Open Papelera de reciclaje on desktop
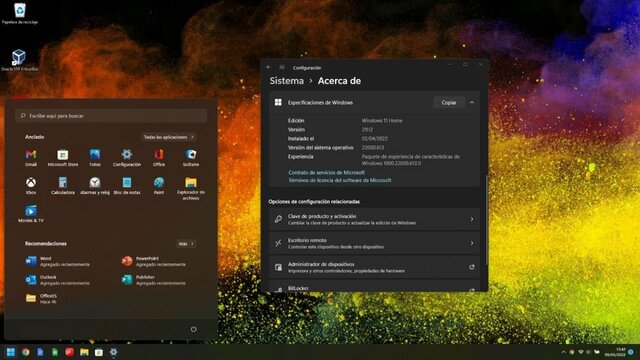This screenshot has width=640, height=360. [x=20, y=13]
